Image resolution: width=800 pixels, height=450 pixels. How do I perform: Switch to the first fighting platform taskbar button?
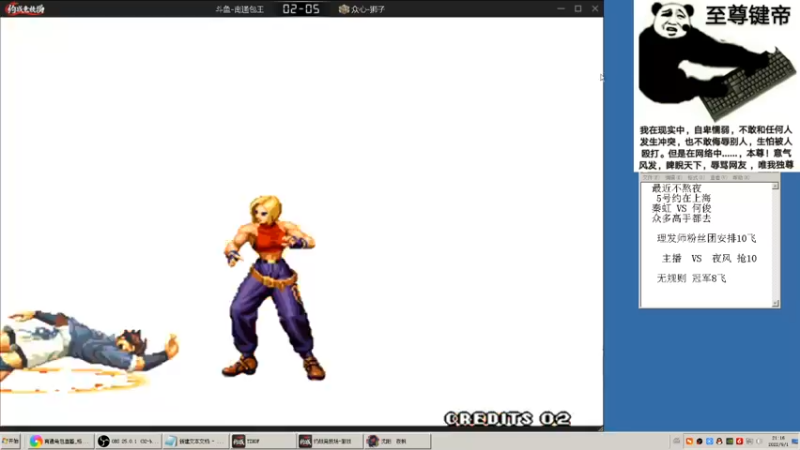coord(262,441)
